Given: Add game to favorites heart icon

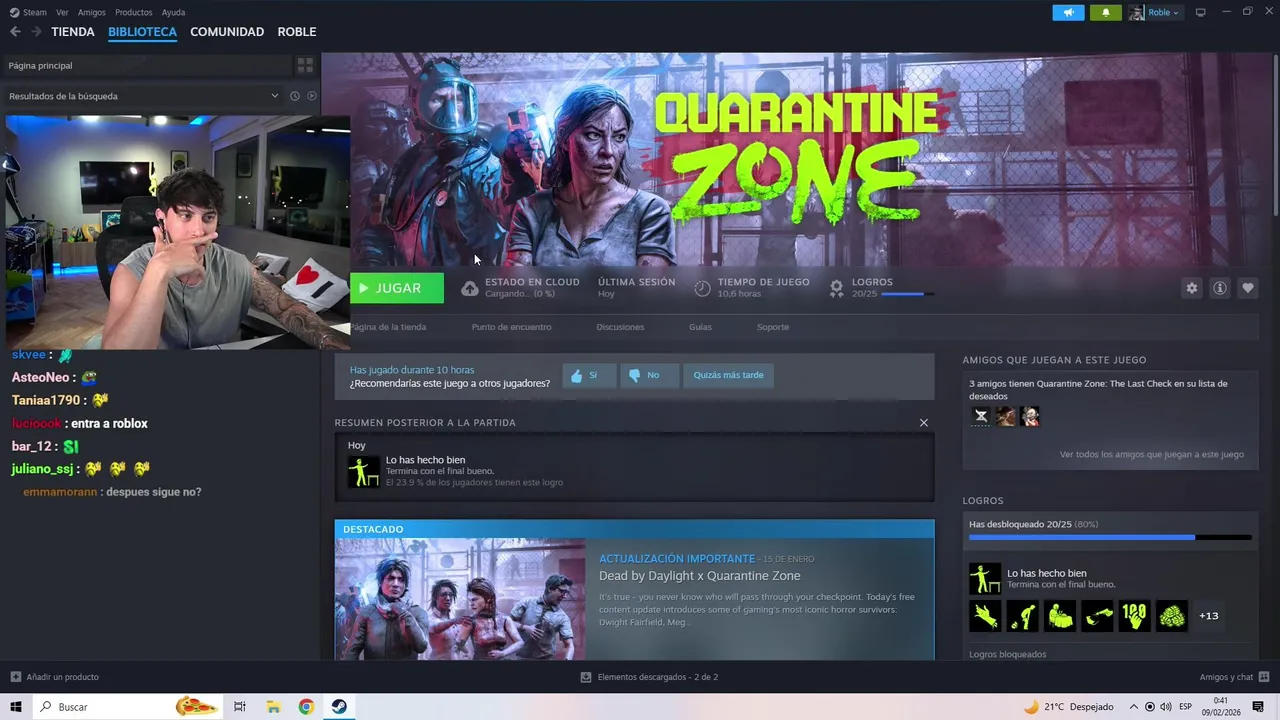Looking at the screenshot, I should (x=1247, y=288).
